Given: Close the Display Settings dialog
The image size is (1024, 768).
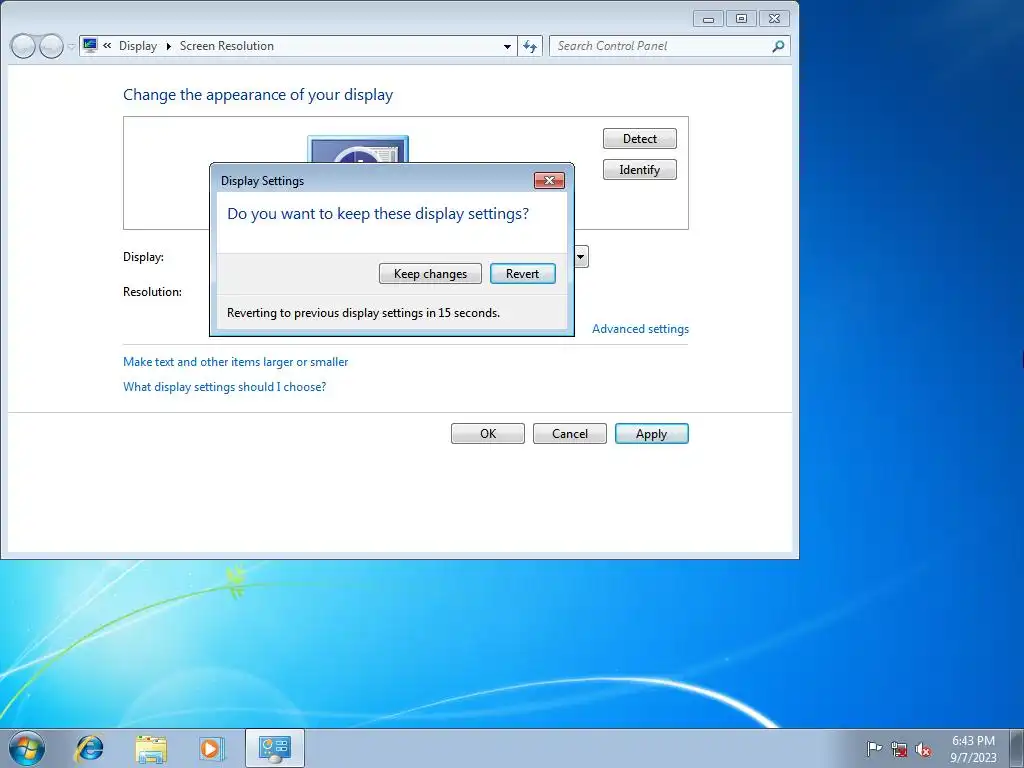Looking at the screenshot, I should pos(549,180).
